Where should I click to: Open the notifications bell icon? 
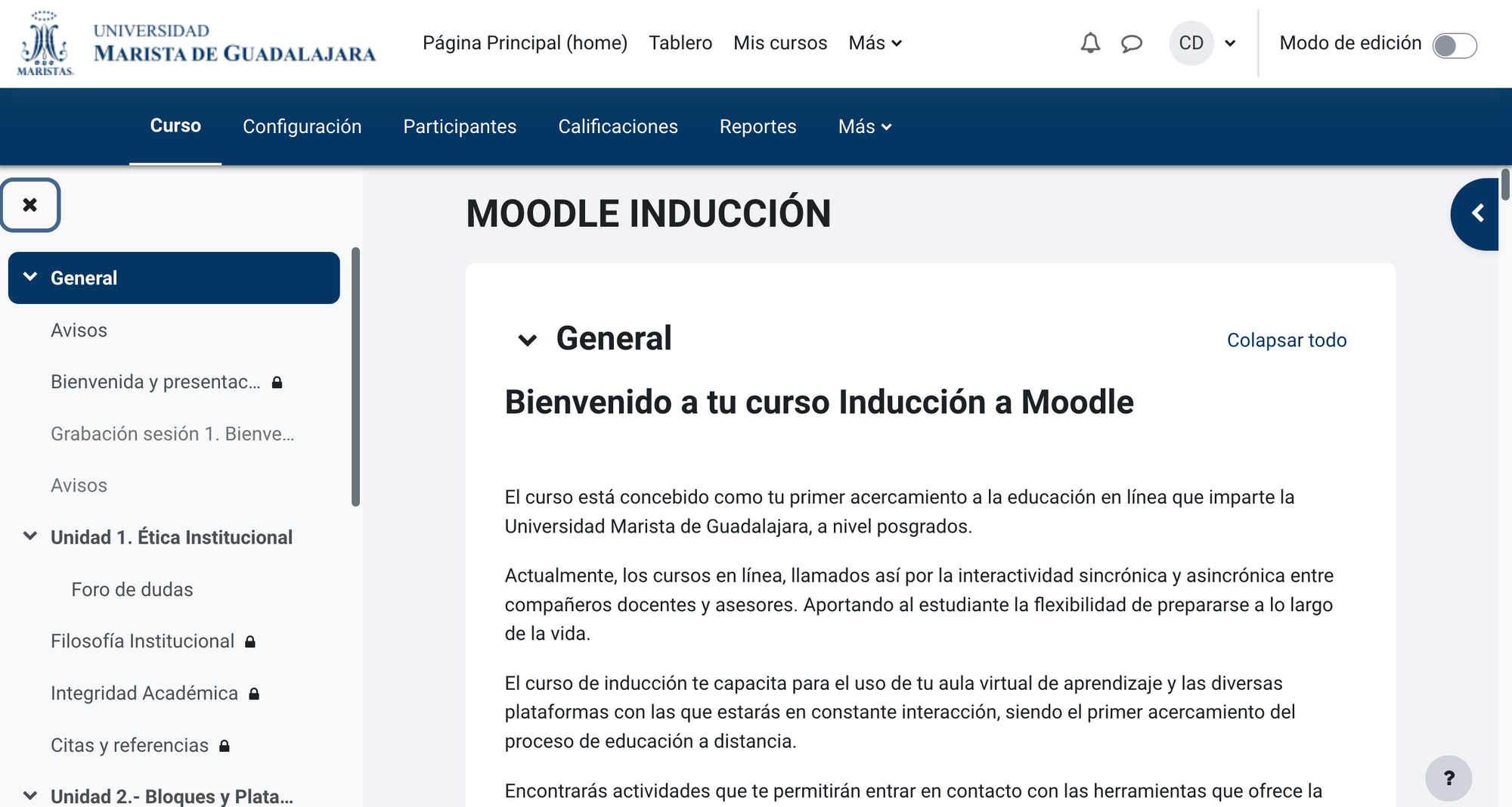point(1089,43)
